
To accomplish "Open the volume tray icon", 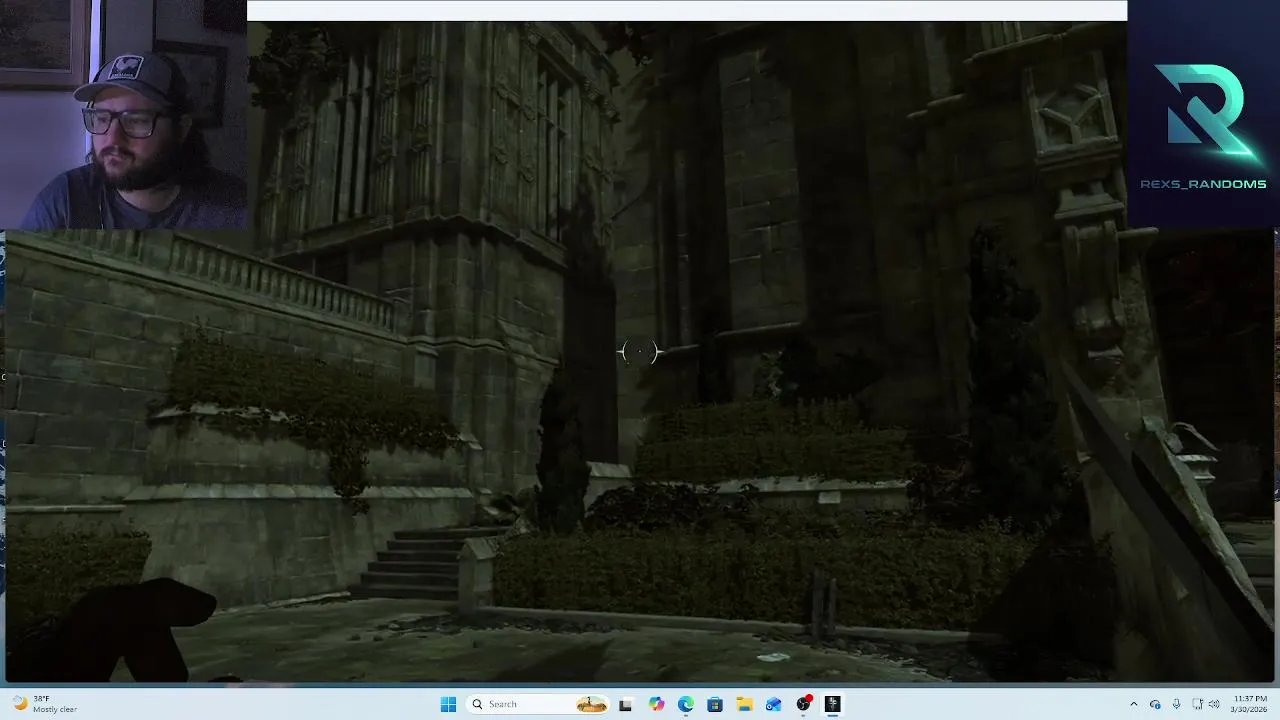I will coord(1214,704).
